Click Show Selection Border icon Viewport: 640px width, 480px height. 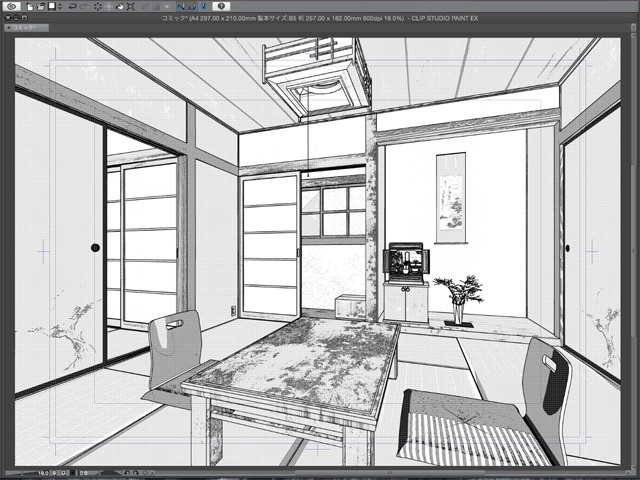(x=167, y=6)
